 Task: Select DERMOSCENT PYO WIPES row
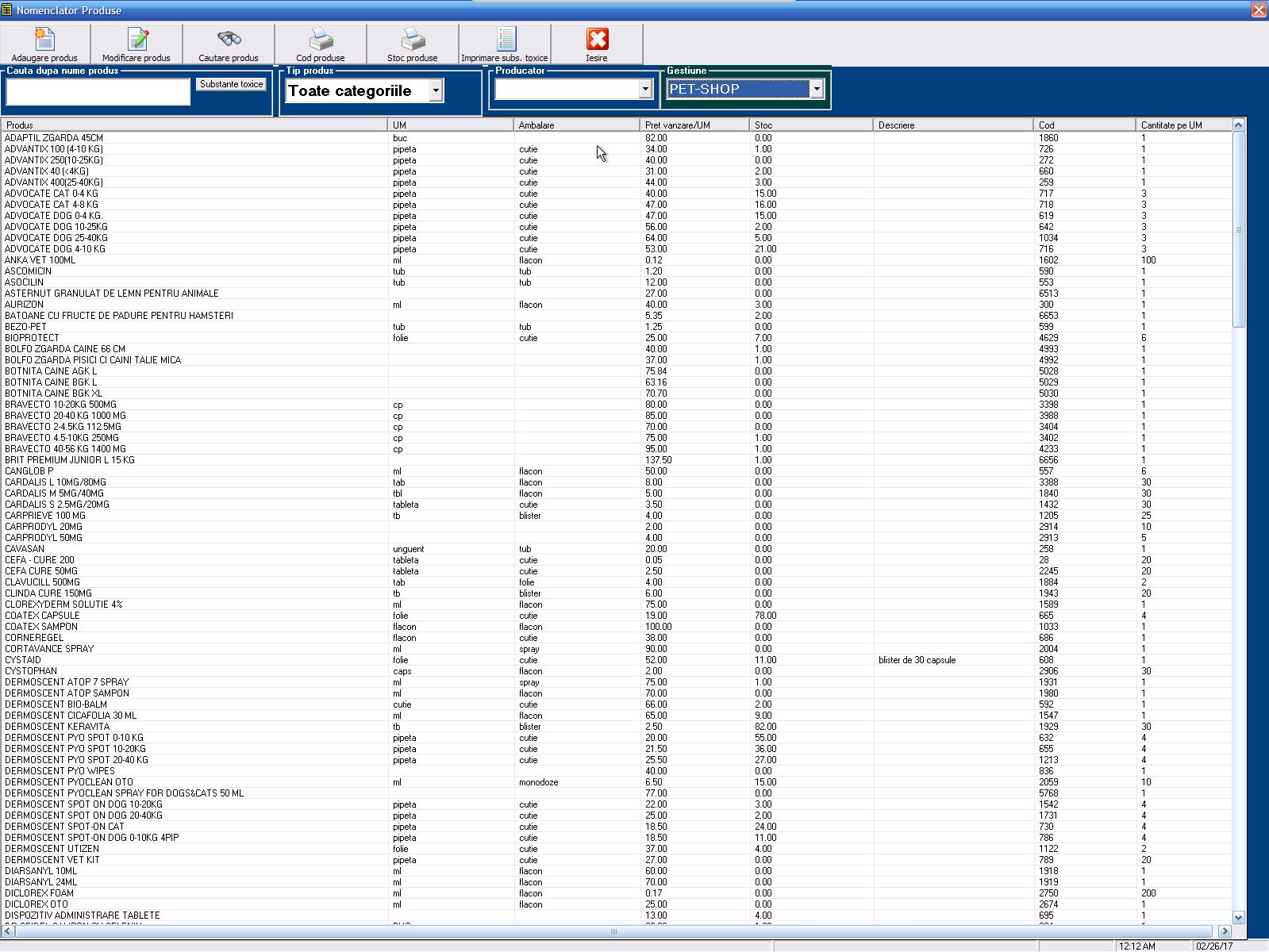[616, 771]
